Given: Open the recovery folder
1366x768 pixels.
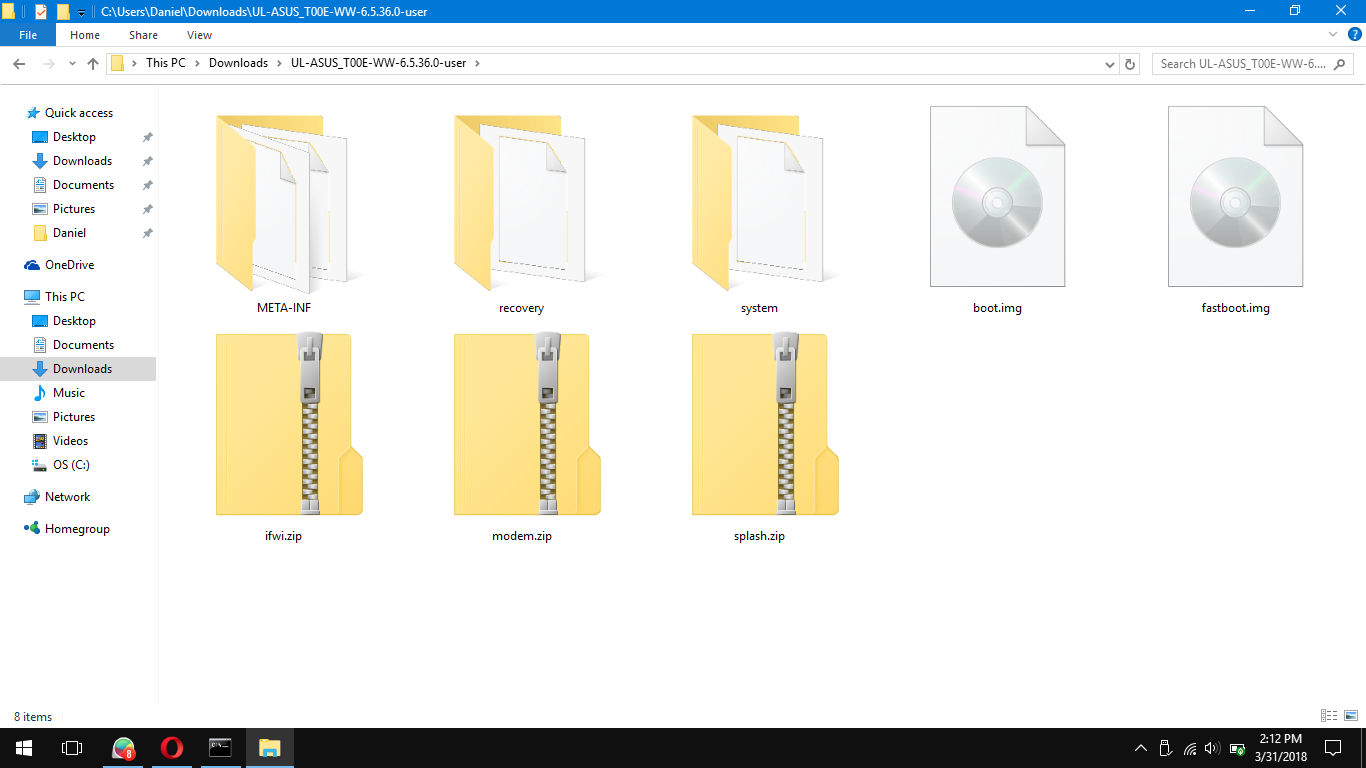Looking at the screenshot, I should click(x=521, y=200).
